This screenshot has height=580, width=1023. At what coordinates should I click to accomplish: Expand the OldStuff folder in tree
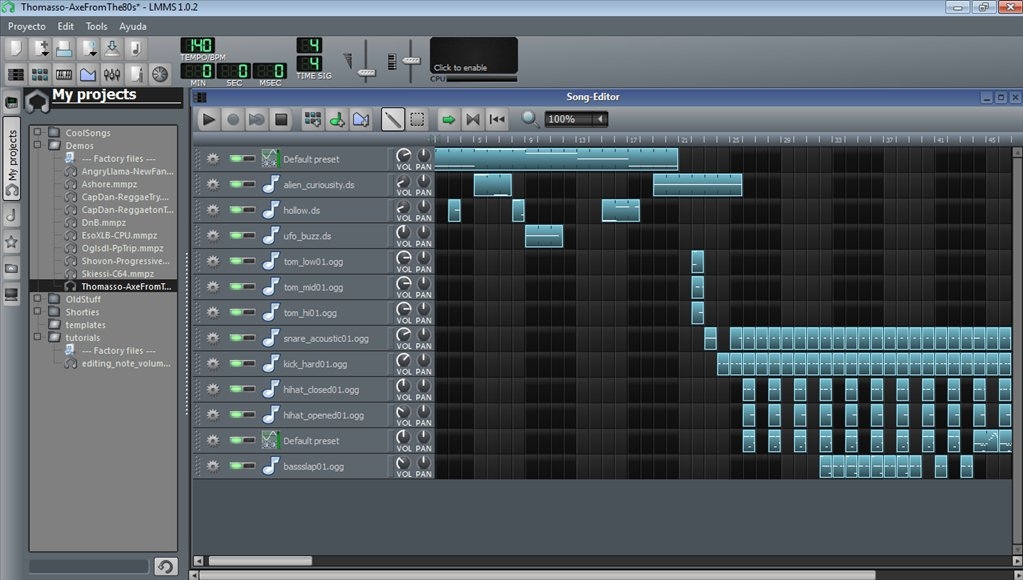coord(37,298)
